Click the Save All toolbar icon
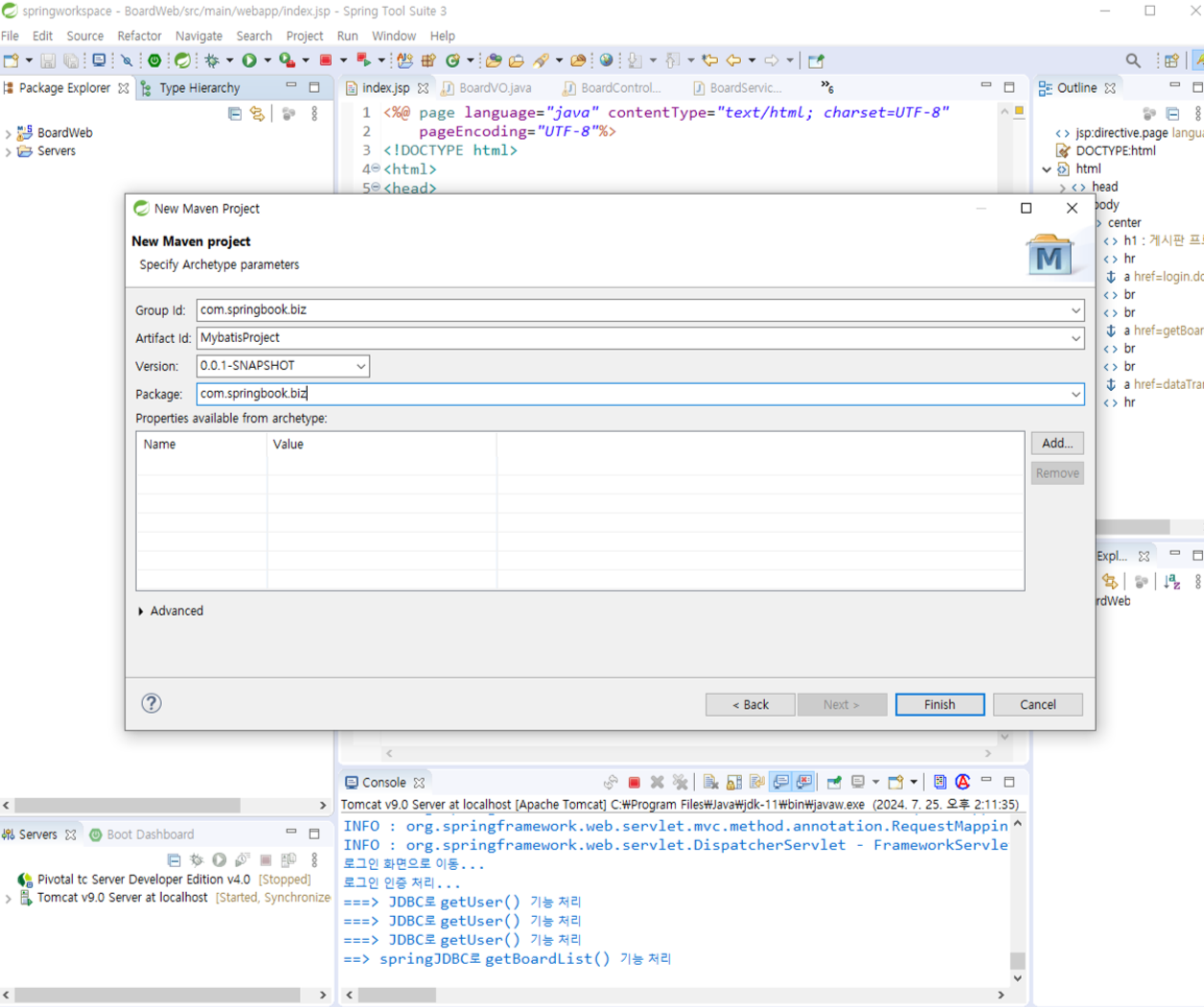This screenshot has height=1007, width=1204. [x=71, y=60]
